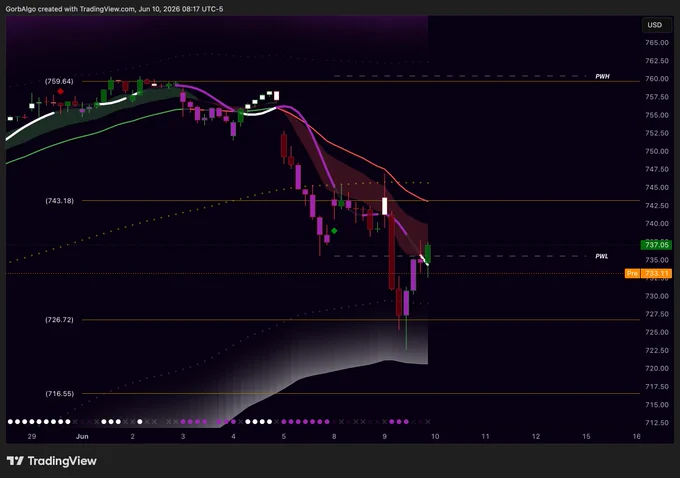Click the (716.55) level label
The width and height of the screenshot is (680, 478).
(59, 394)
